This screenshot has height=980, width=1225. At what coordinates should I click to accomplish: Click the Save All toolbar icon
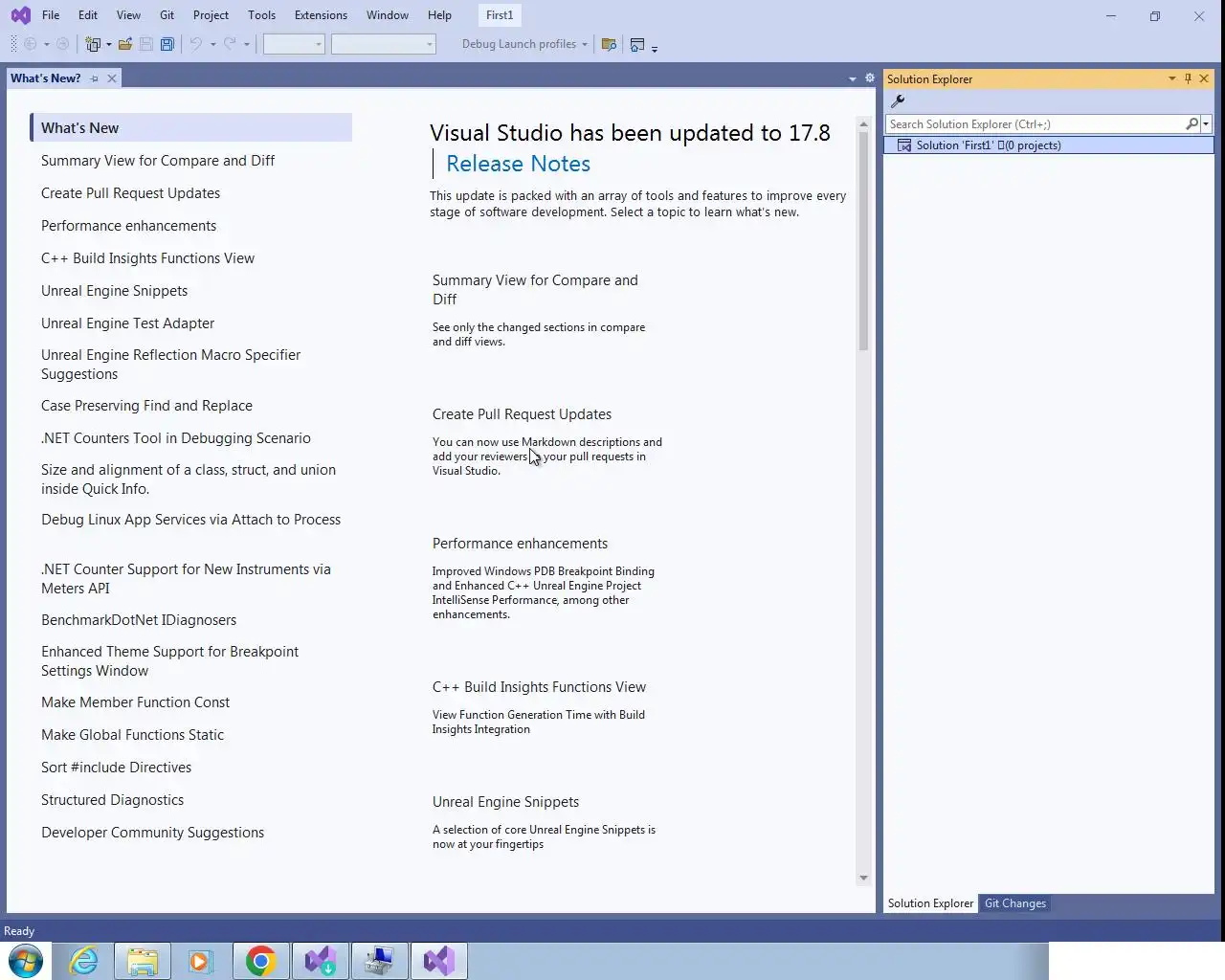[x=167, y=44]
